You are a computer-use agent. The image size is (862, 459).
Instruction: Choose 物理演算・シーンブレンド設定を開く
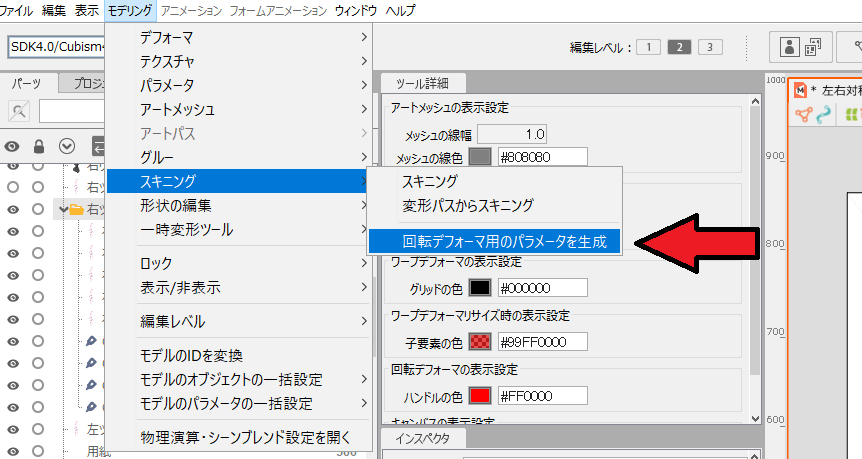(239, 438)
